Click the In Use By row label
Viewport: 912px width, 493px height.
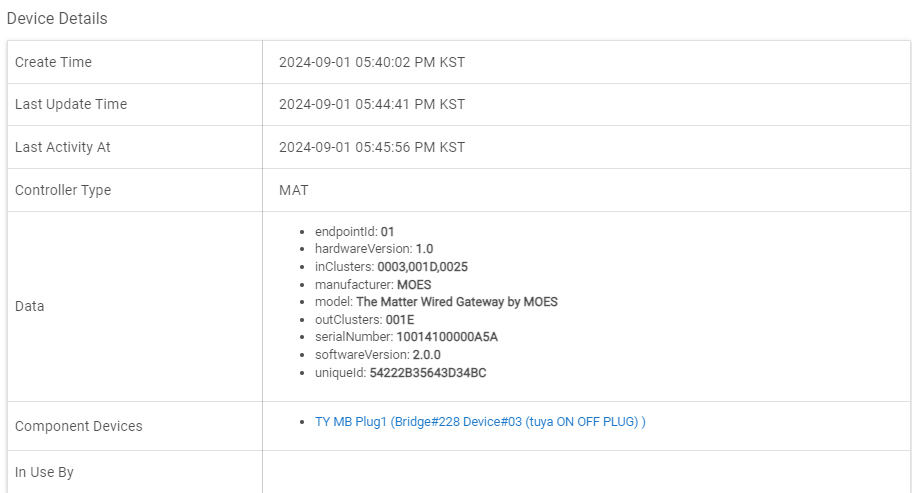pos(44,472)
